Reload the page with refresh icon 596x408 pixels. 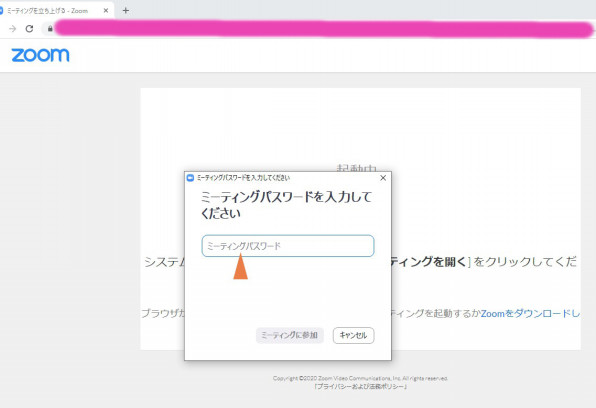point(29,29)
